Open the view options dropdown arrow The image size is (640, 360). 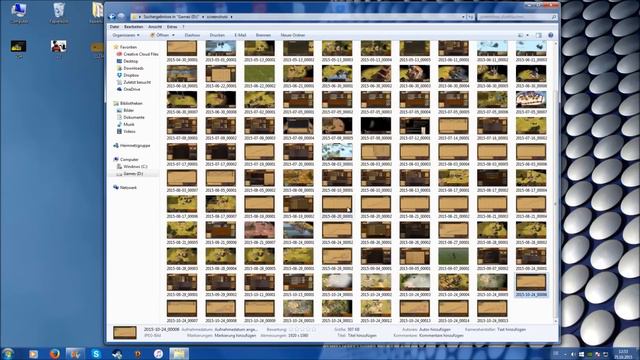(x=527, y=35)
